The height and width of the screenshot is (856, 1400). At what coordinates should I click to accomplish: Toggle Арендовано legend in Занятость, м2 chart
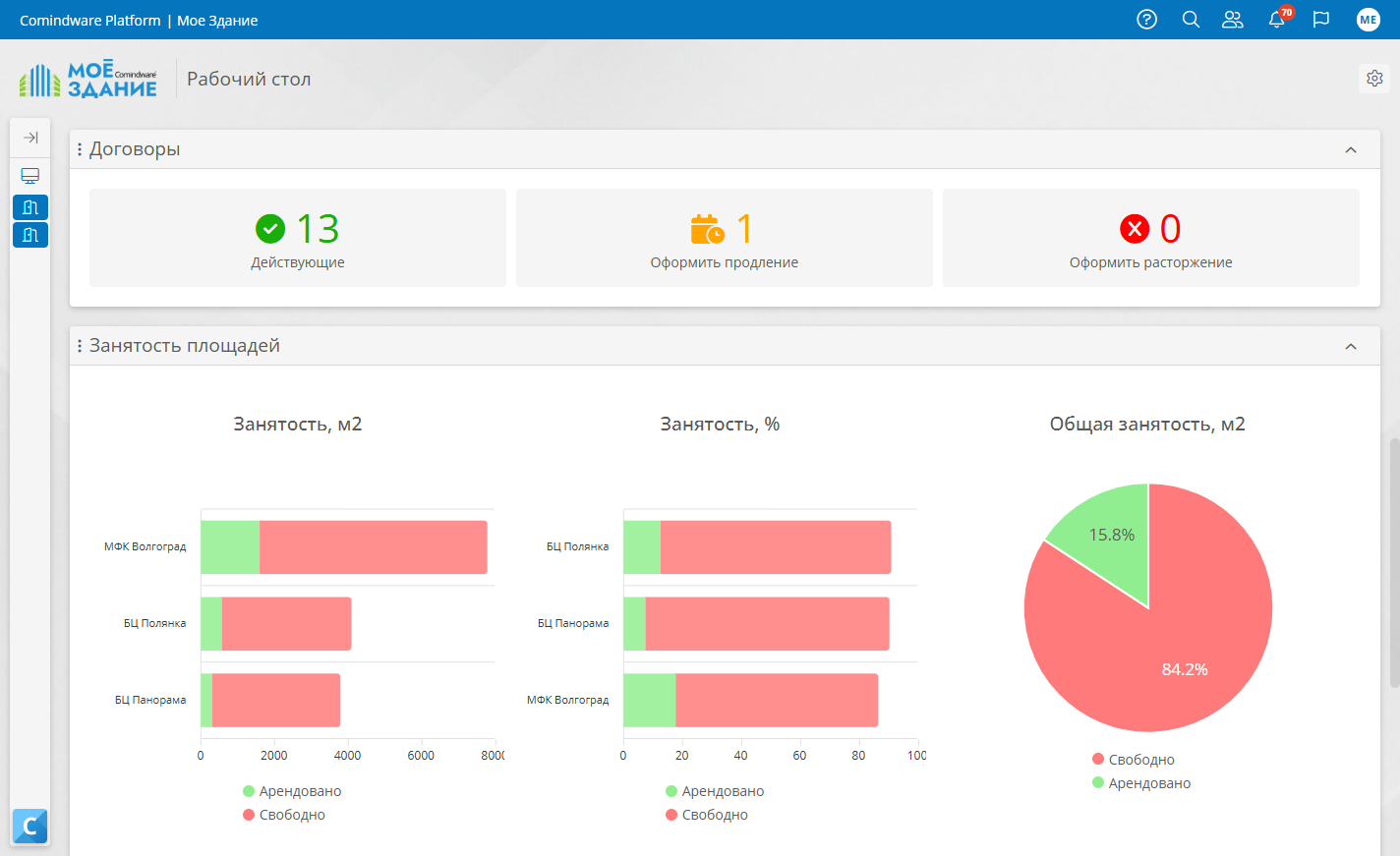coord(292,791)
